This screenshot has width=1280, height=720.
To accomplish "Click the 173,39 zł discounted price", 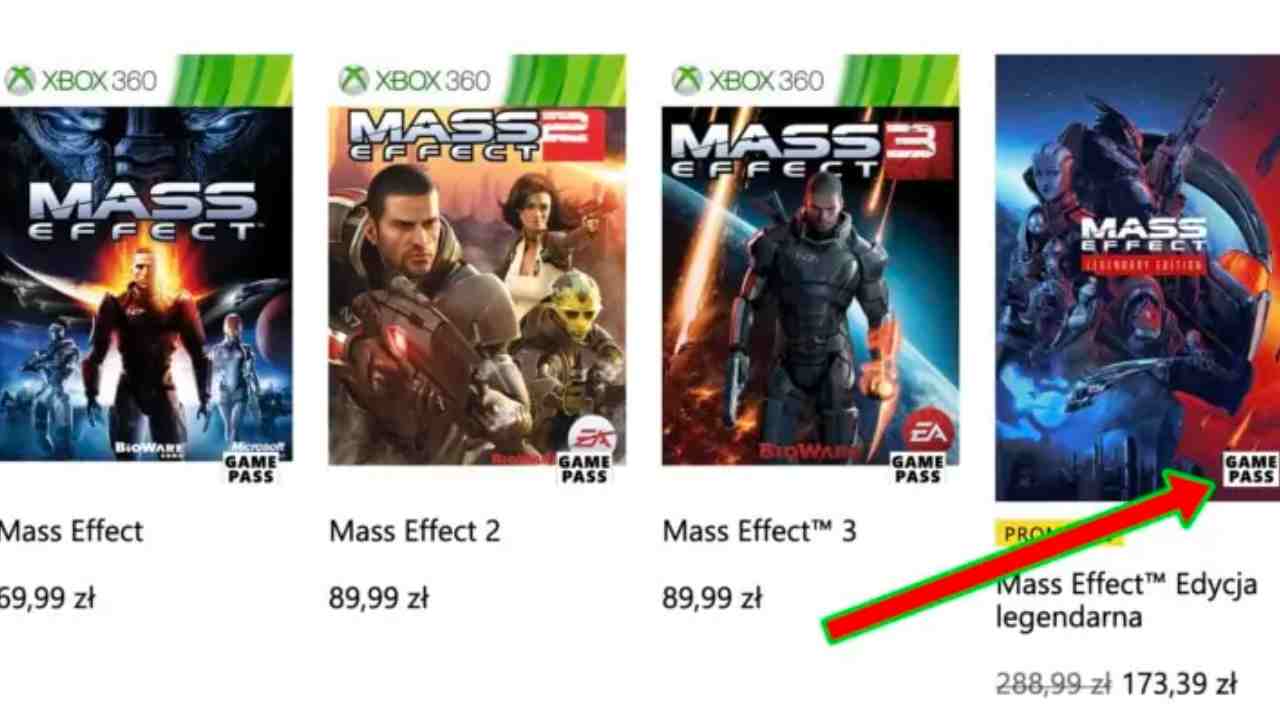I will coord(1180,684).
